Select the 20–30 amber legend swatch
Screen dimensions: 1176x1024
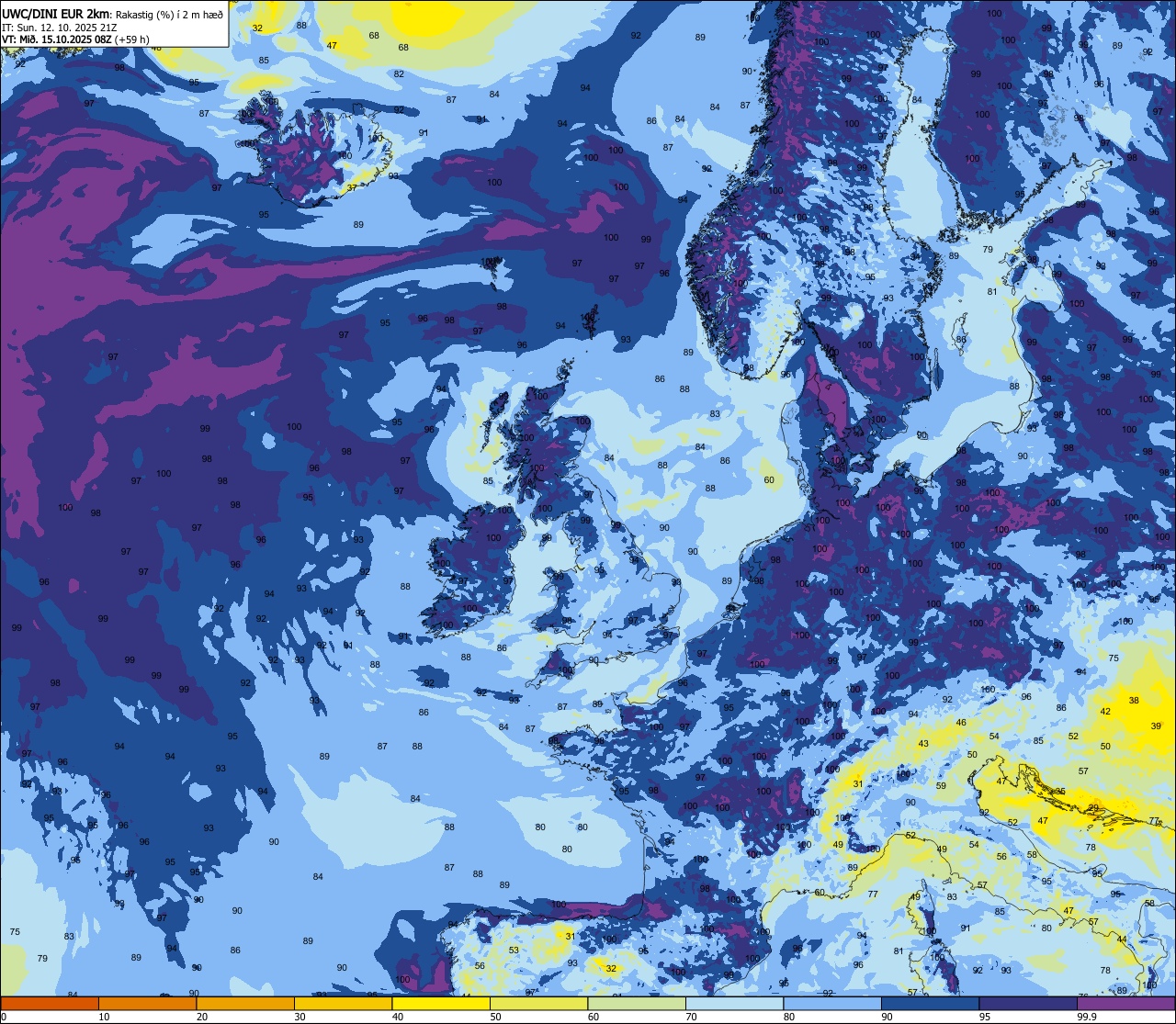[x=245, y=1004]
